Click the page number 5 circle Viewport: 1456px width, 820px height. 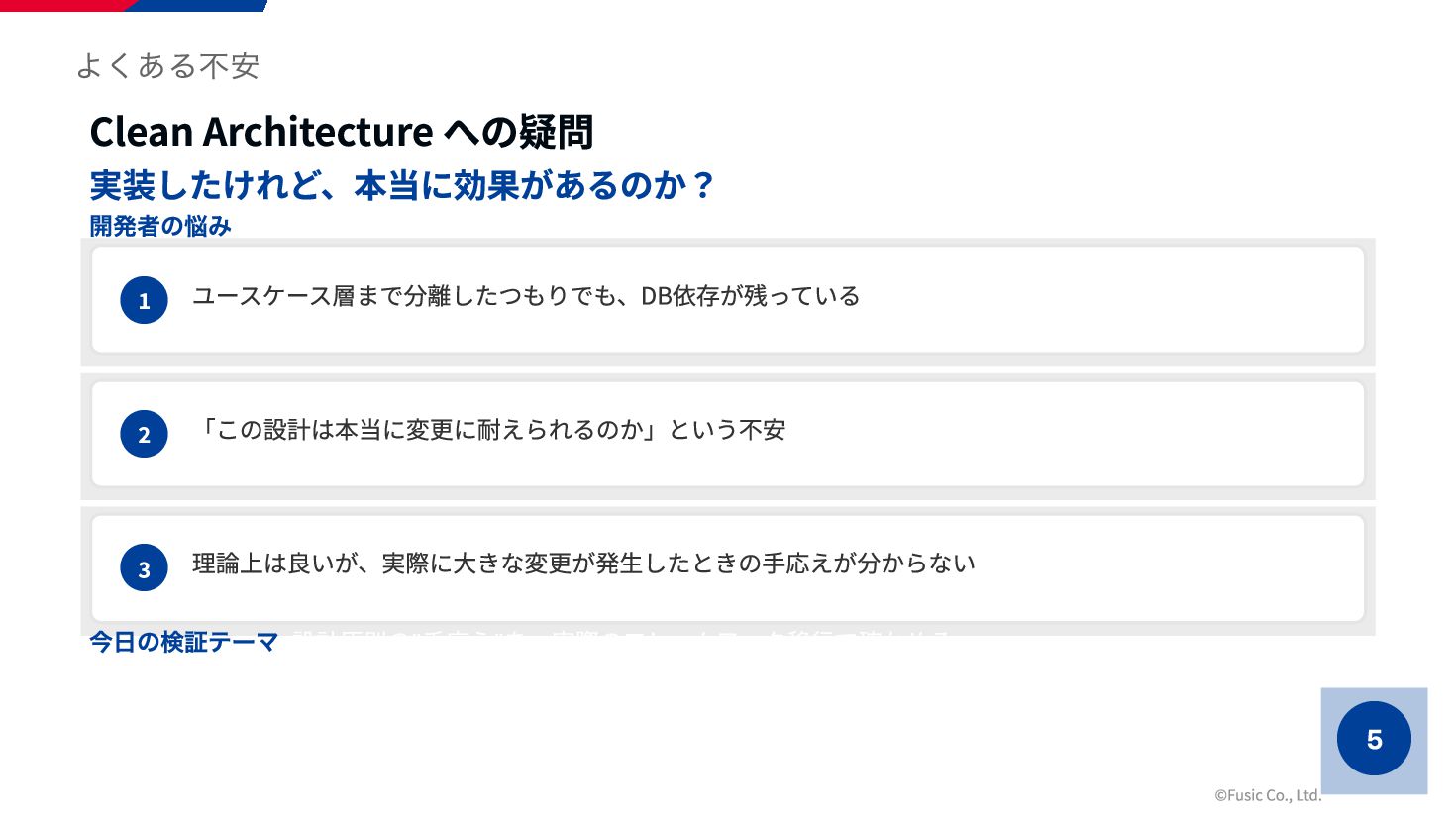(1374, 739)
